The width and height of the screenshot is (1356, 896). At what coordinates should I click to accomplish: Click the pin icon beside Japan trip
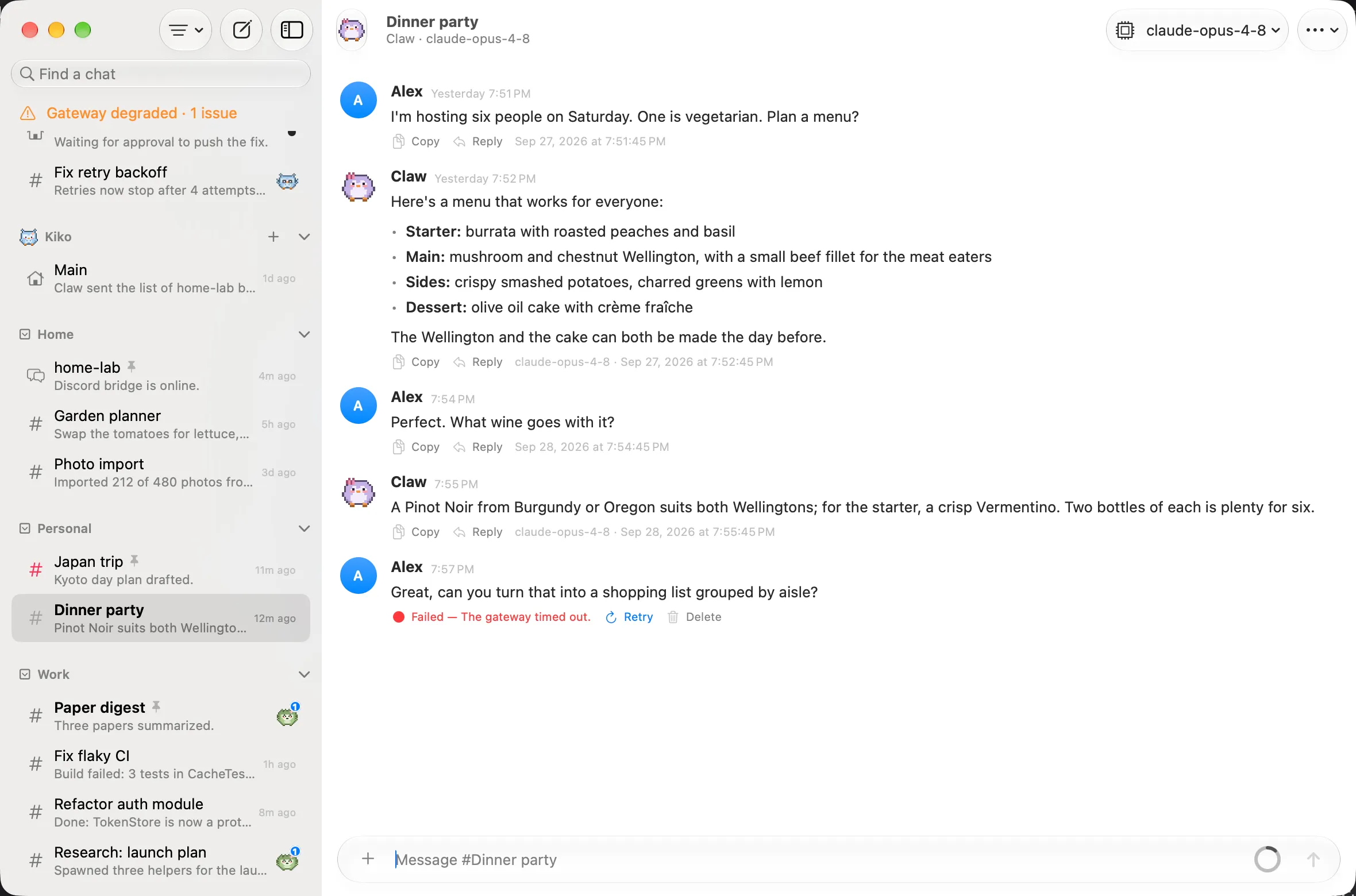click(x=134, y=560)
